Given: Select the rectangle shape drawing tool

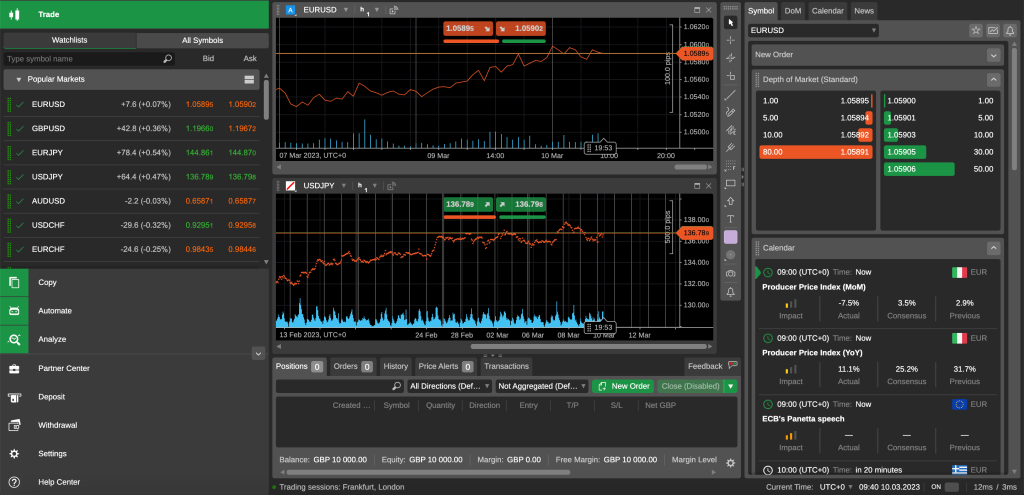Looking at the screenshot, I should point(730,184).
